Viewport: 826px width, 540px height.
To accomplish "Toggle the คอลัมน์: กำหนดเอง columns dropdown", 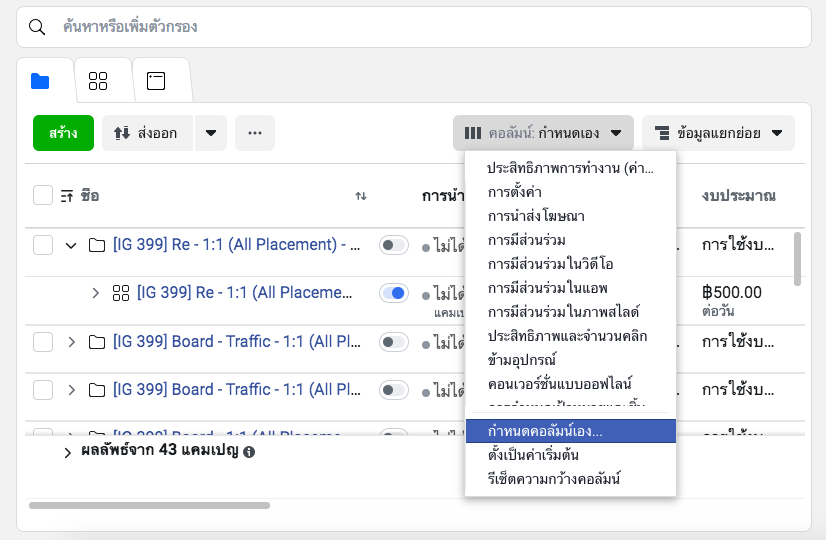I will click(x=543, y=133).
